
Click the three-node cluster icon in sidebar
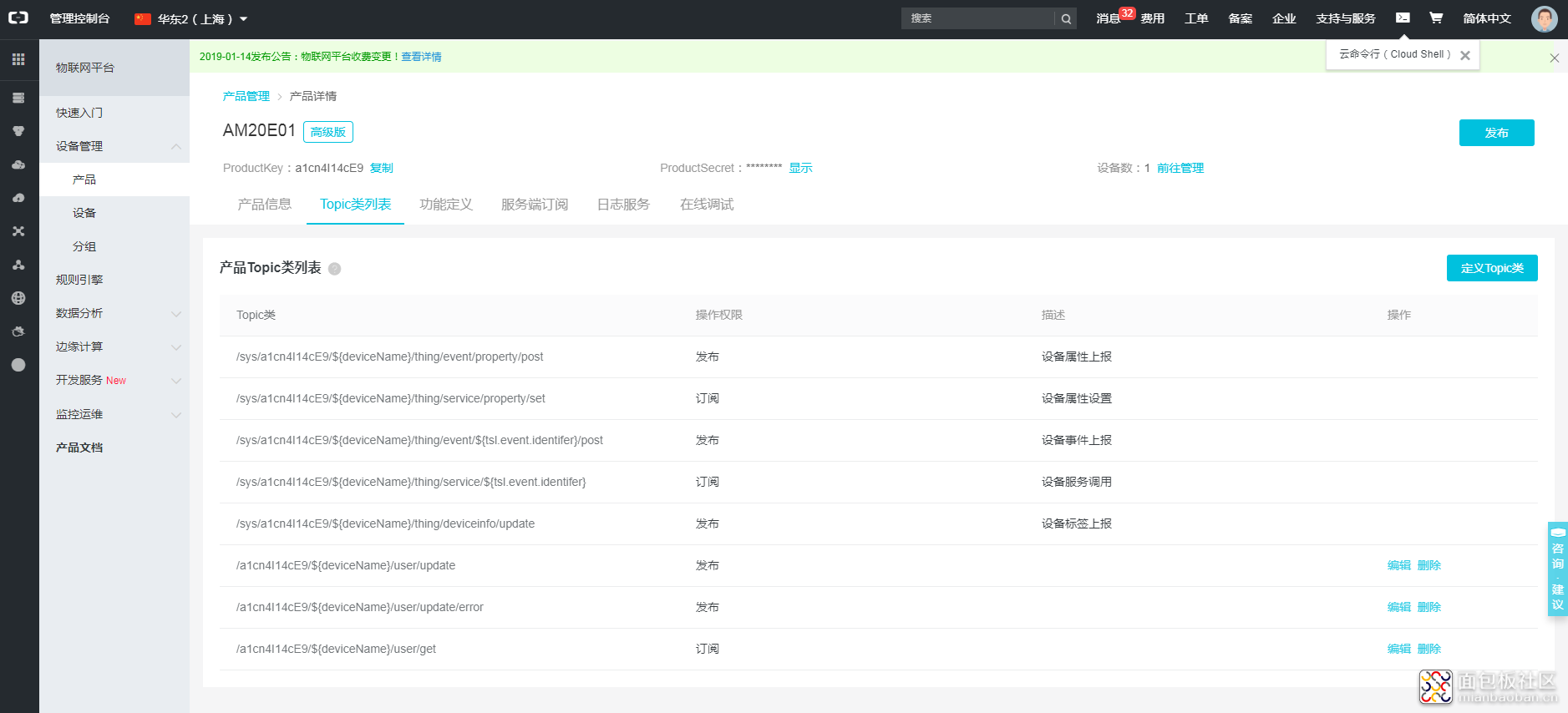point(18,265)
